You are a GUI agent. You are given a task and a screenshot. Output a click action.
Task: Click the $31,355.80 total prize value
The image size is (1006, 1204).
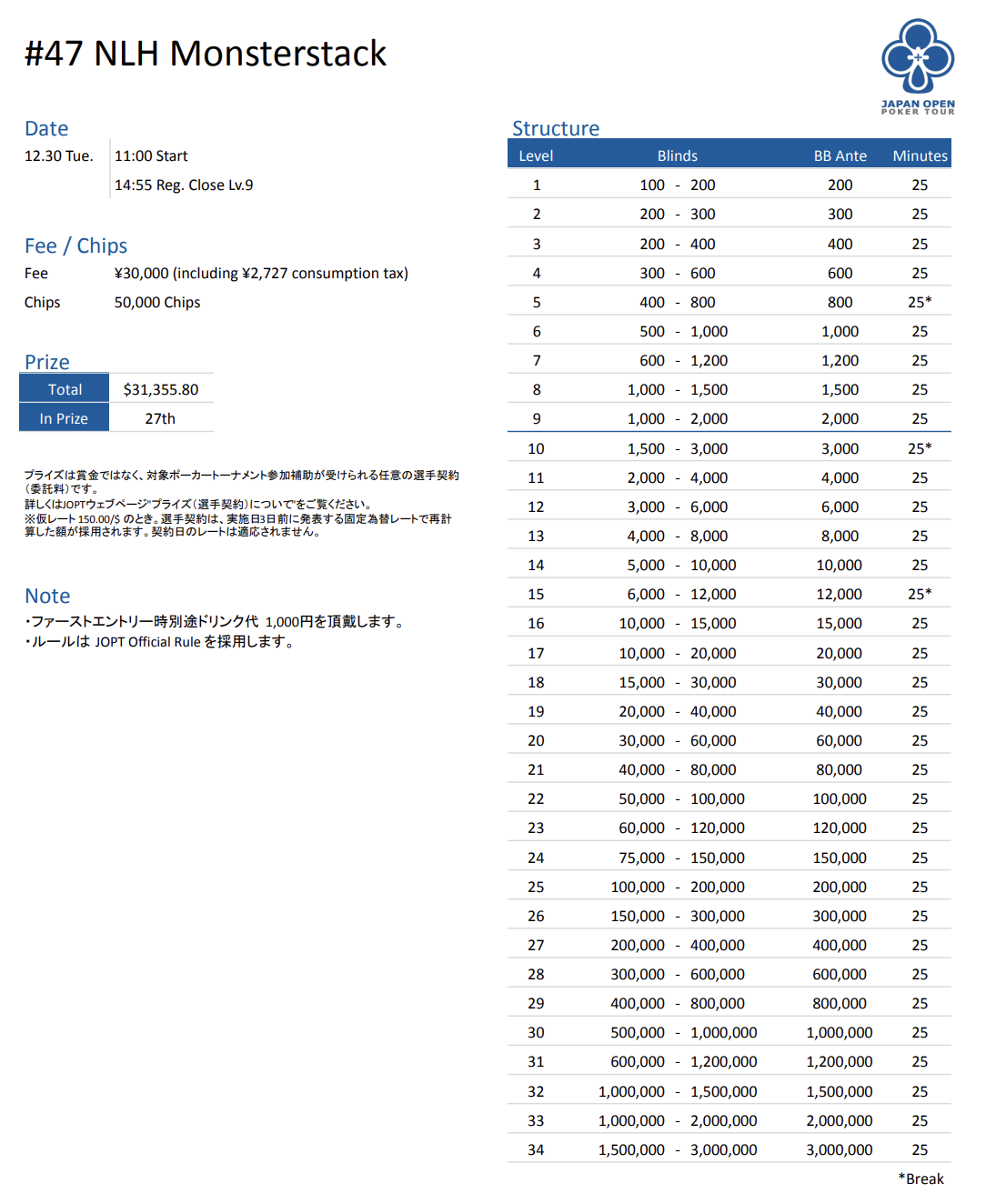161,389
